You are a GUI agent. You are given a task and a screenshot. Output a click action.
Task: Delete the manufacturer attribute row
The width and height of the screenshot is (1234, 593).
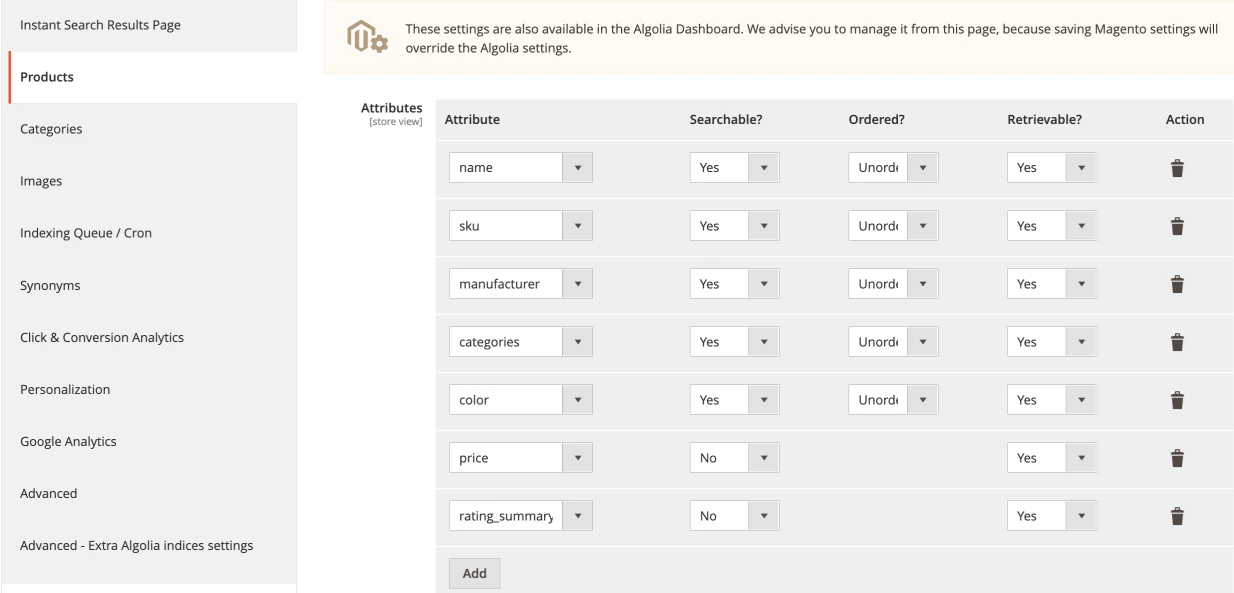point(1178,284)
